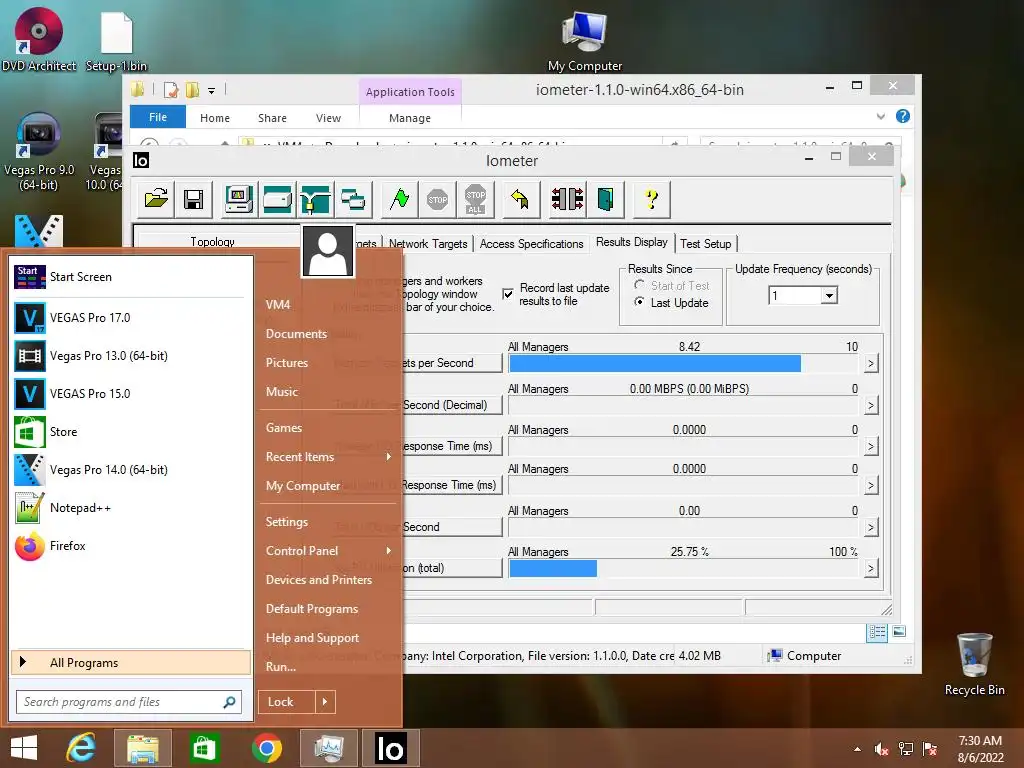The width and height of the screenshot is (1024, 768).
Task: Start new manager with computer icon
Action: [238, 199]
